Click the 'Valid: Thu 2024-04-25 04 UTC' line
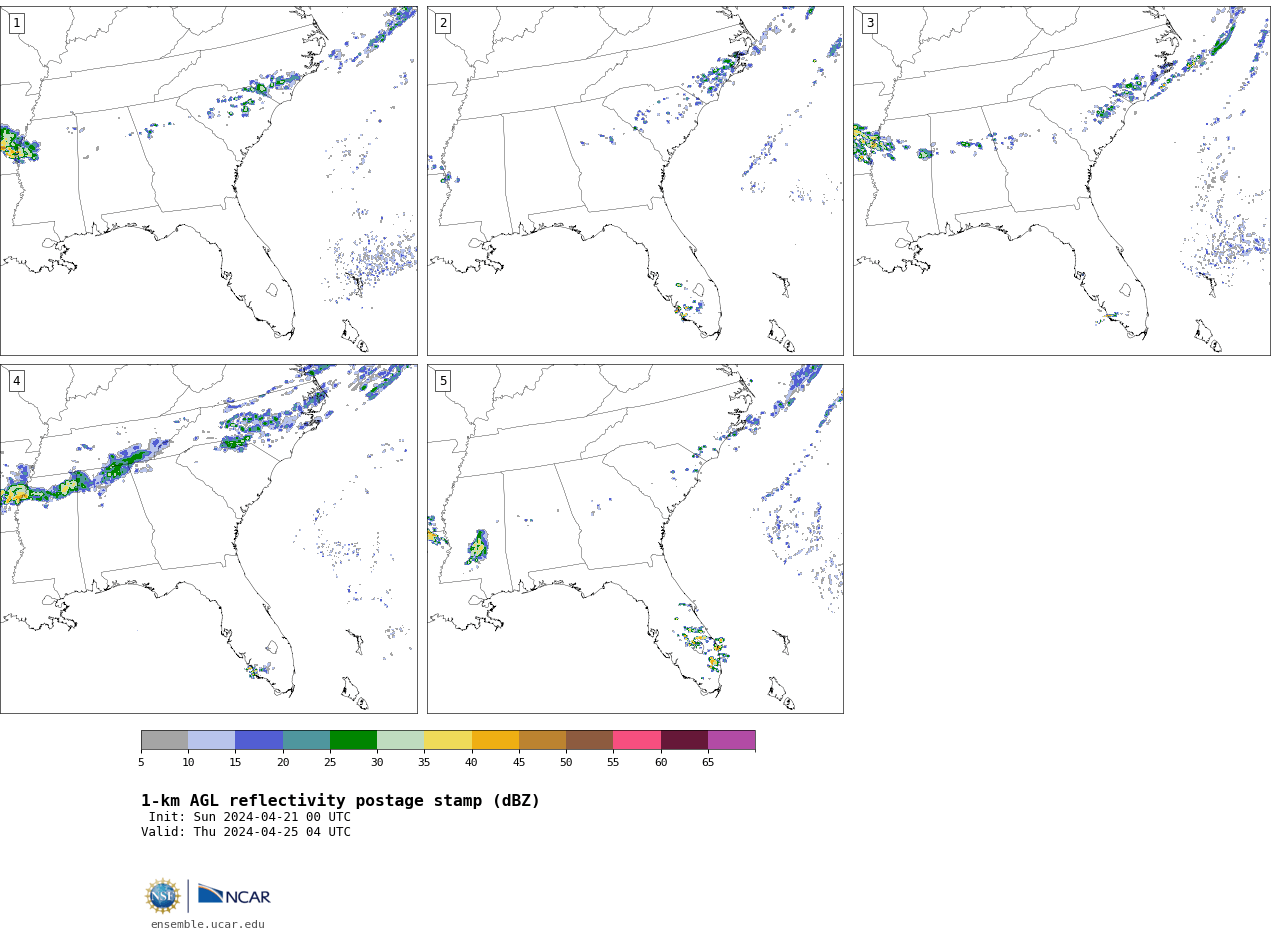The width and height of the screenshot is (1280, 936). [x=246, y=832]
